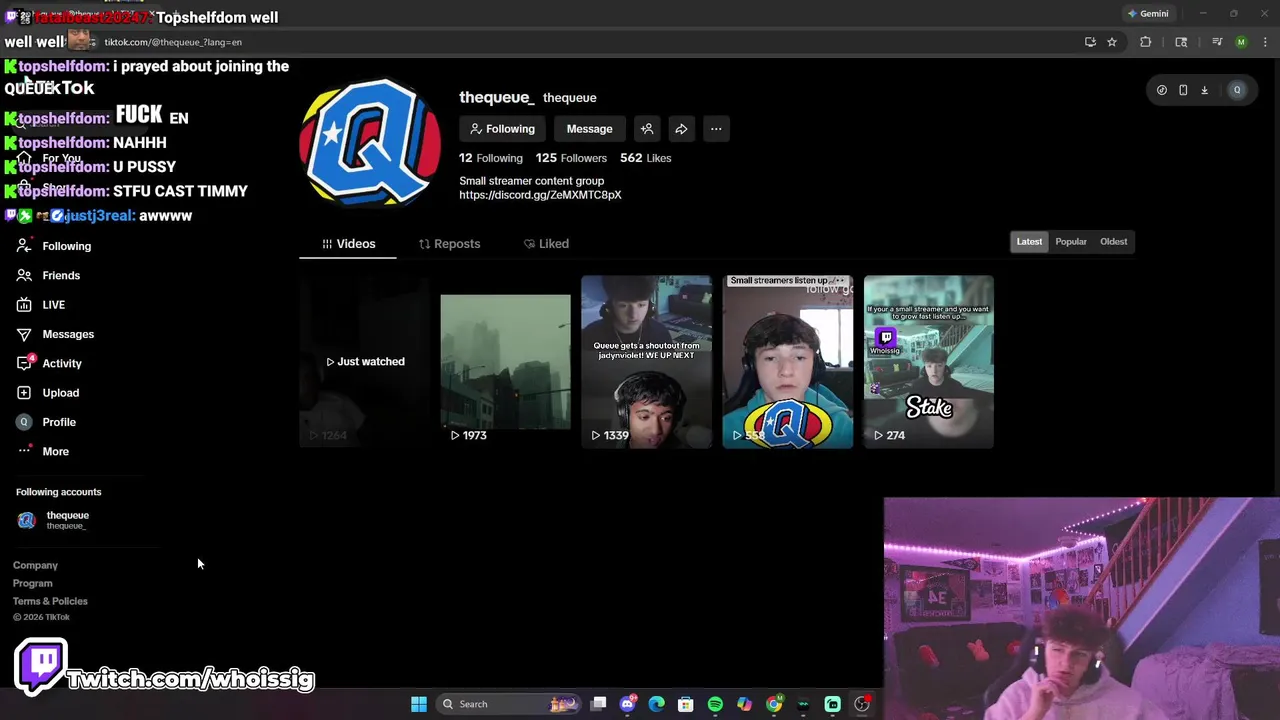This screenshot has height=720, width=1280.
Task: Open the Q account avatar in top pill
Action: tap(1237, 90)
